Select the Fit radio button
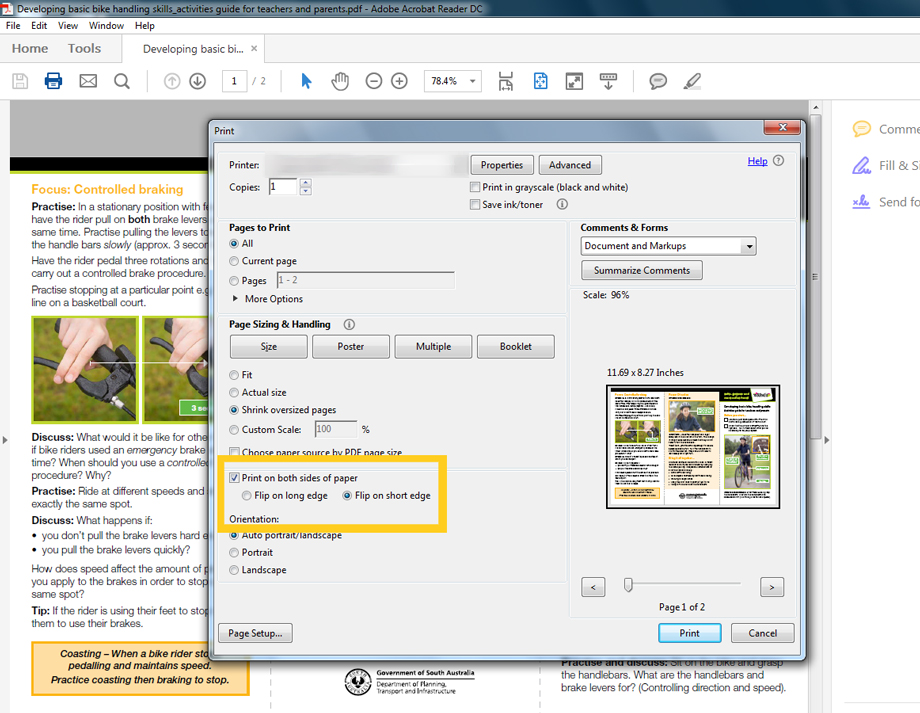Screen dimensions: 920x713 pyautogui.click(x=234, y=375)
